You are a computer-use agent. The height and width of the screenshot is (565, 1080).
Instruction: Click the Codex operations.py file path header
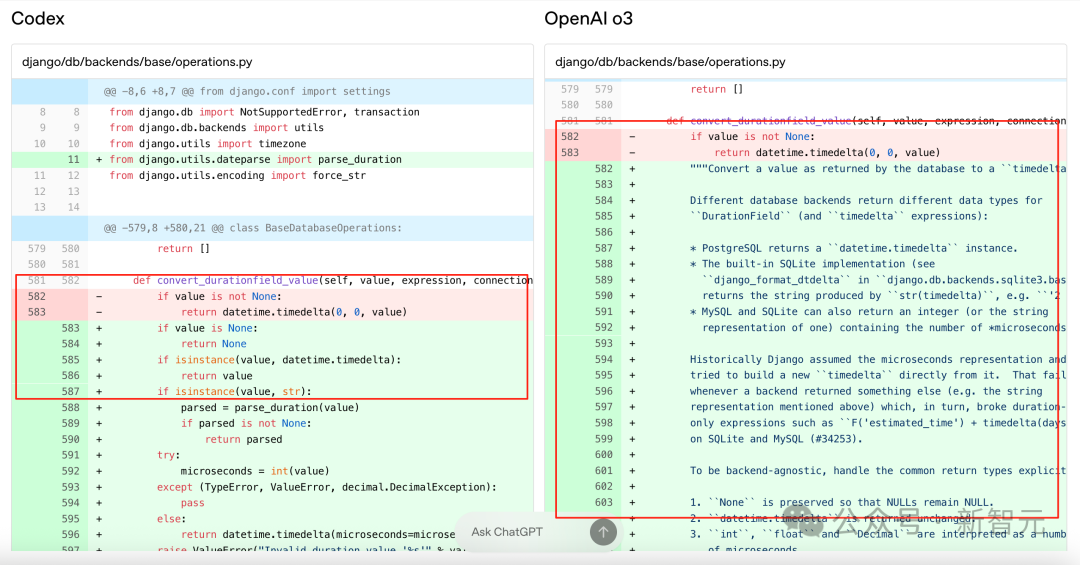[137, 62]
